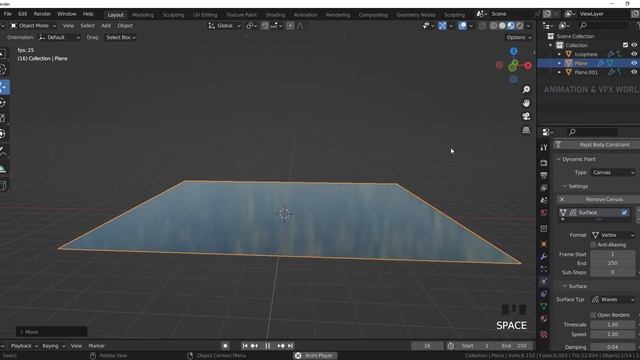Image resolution: width=640 pixels, height=360 pixels.
Task: Open the Particles properties tab
Action: (544, 269)
